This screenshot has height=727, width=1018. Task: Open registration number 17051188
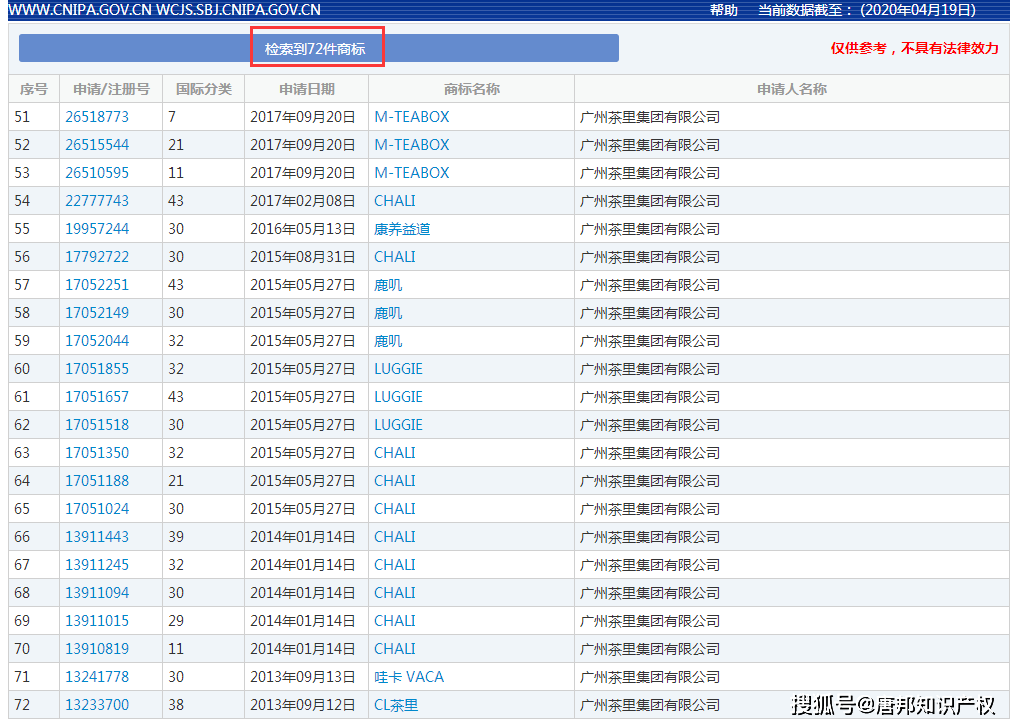(97, 480)
